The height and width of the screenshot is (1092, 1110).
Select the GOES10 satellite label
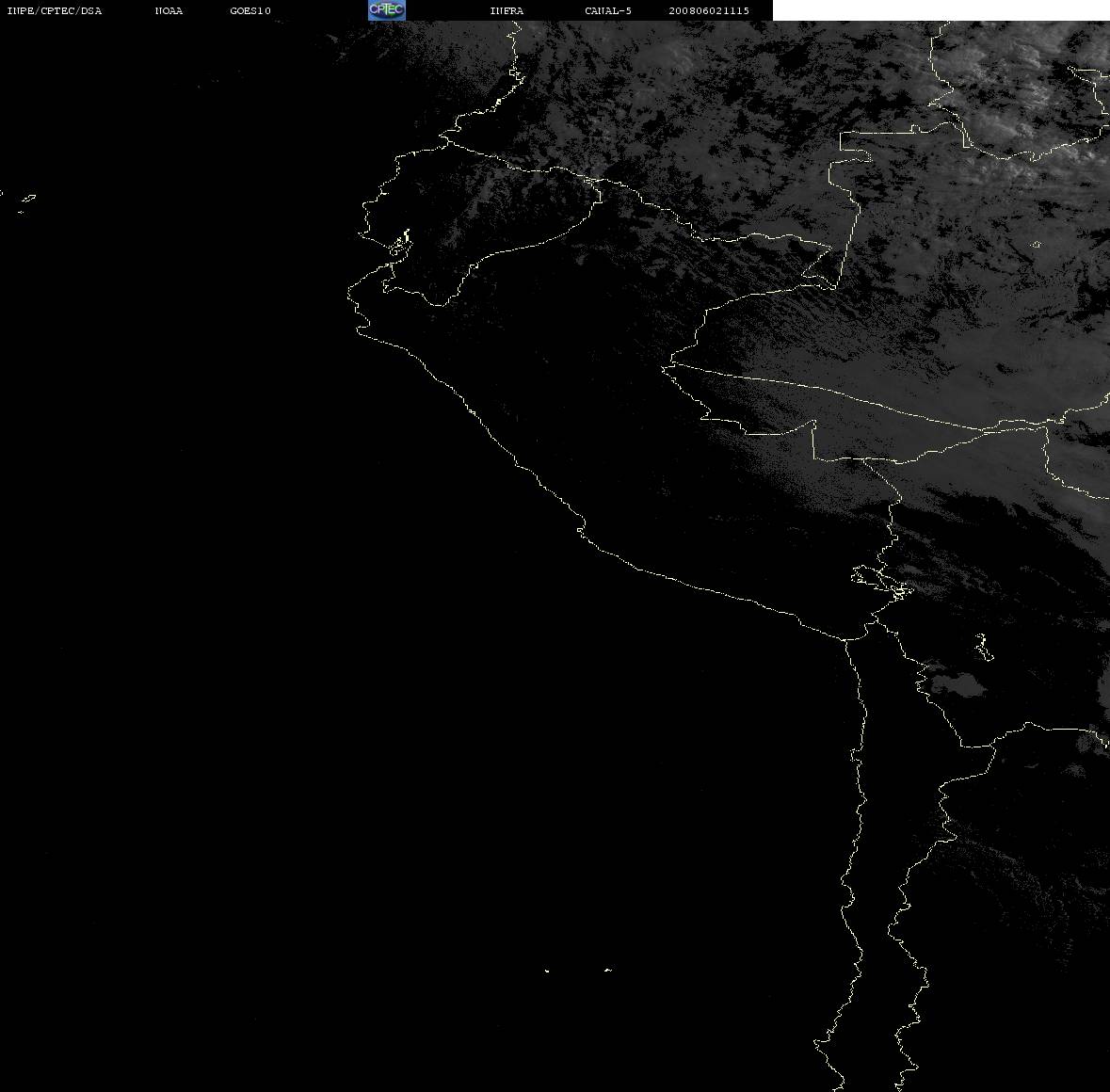(x=250, y=10)
